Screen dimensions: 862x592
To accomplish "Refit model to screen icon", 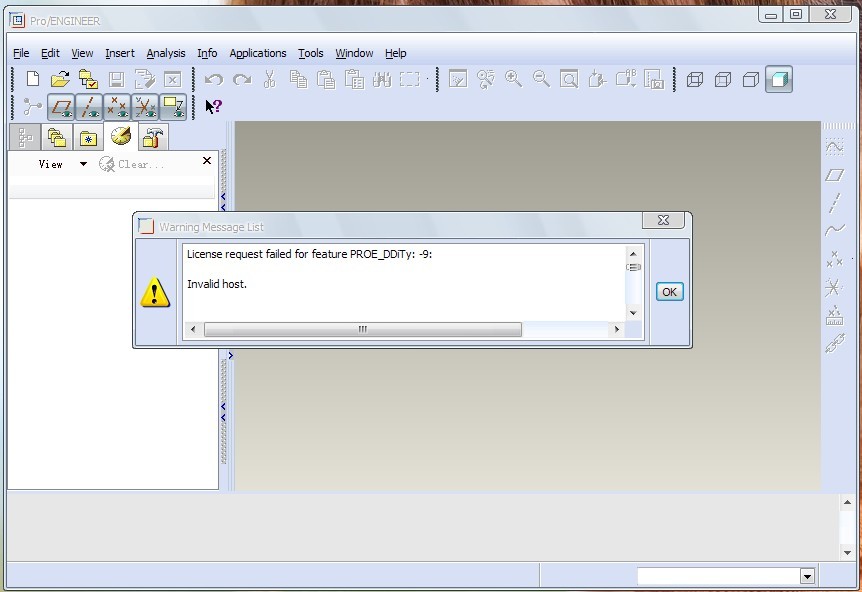I will pyautogui.click(x=569, y=79).
